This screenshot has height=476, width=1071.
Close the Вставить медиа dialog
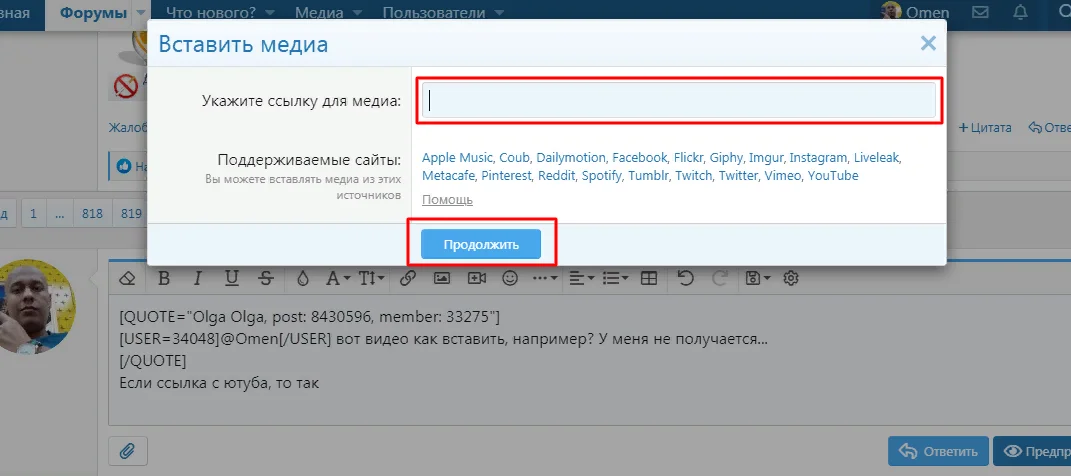pyautogui.click(x=928, y=44)
